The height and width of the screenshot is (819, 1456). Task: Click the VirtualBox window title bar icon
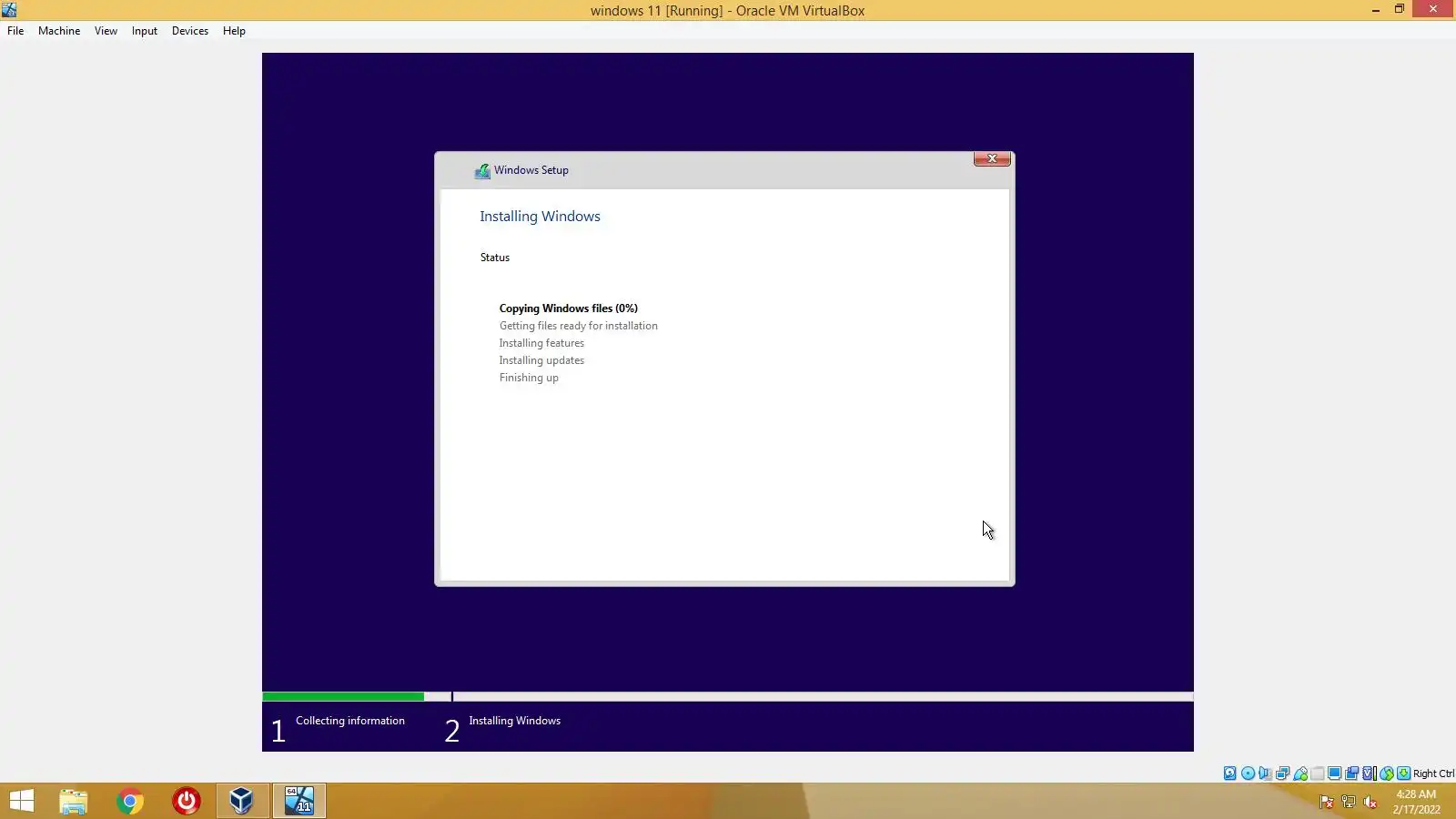point(9,10)
